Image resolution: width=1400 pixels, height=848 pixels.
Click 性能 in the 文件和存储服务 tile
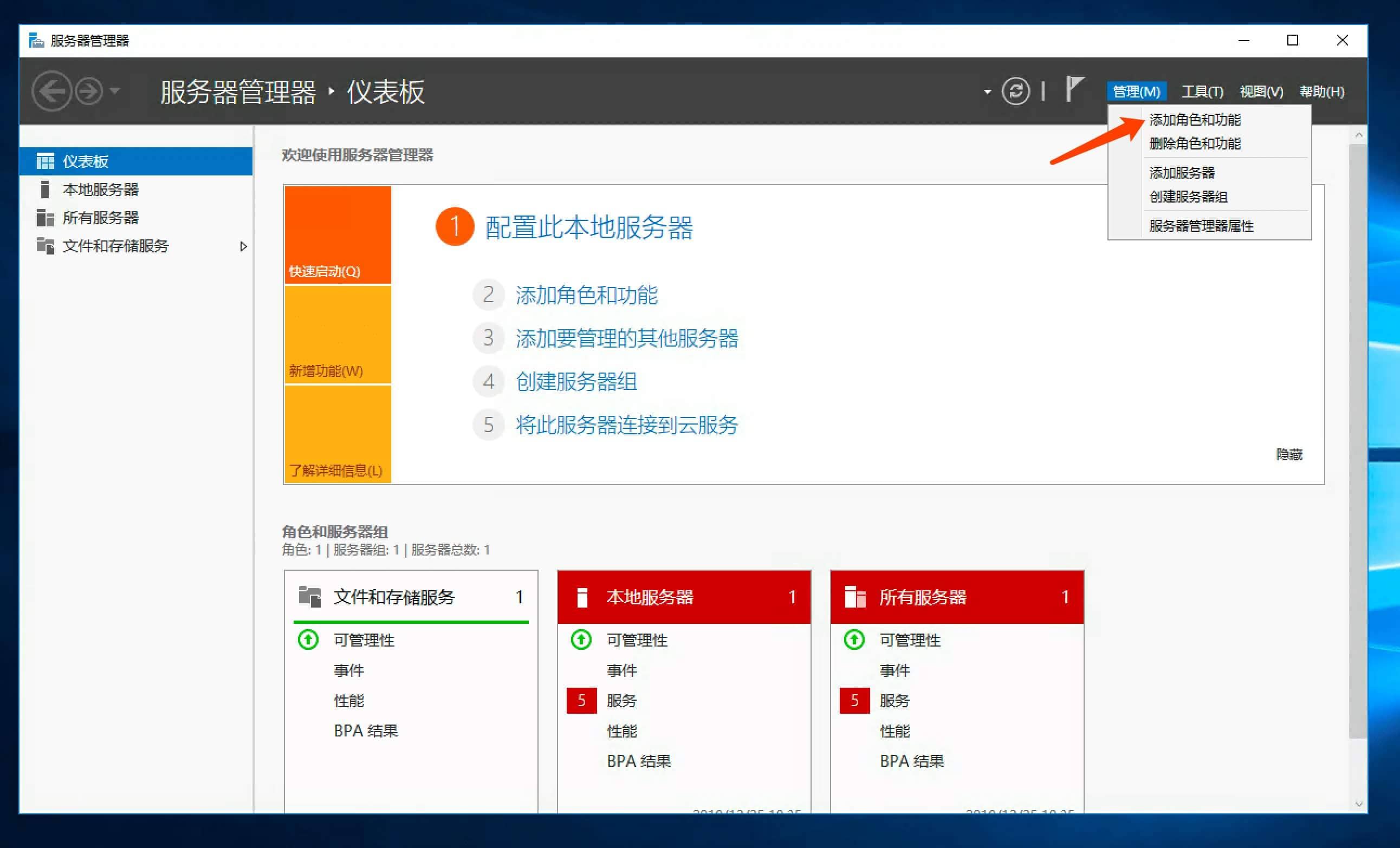click(x=349, y=701)
